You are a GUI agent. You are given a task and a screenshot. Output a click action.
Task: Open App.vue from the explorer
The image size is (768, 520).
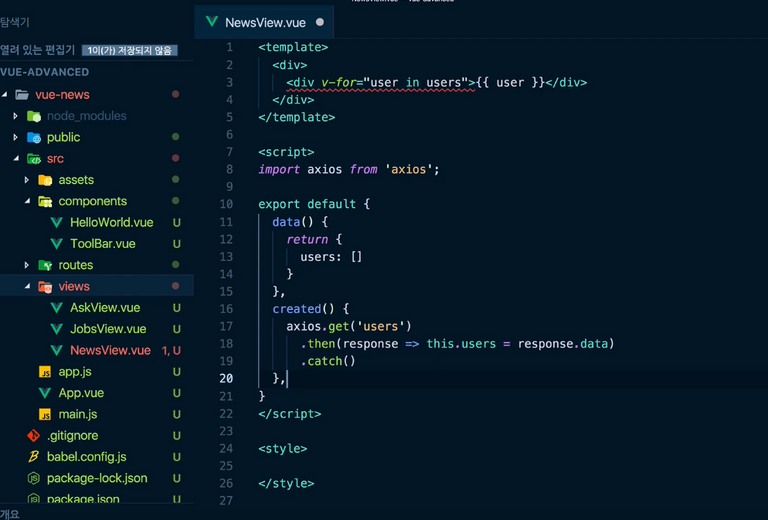(x=81, y=393)
